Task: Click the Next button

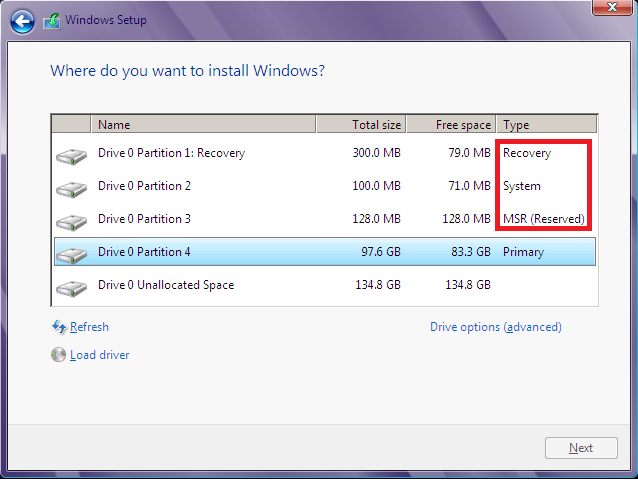Action: point(581,448)
